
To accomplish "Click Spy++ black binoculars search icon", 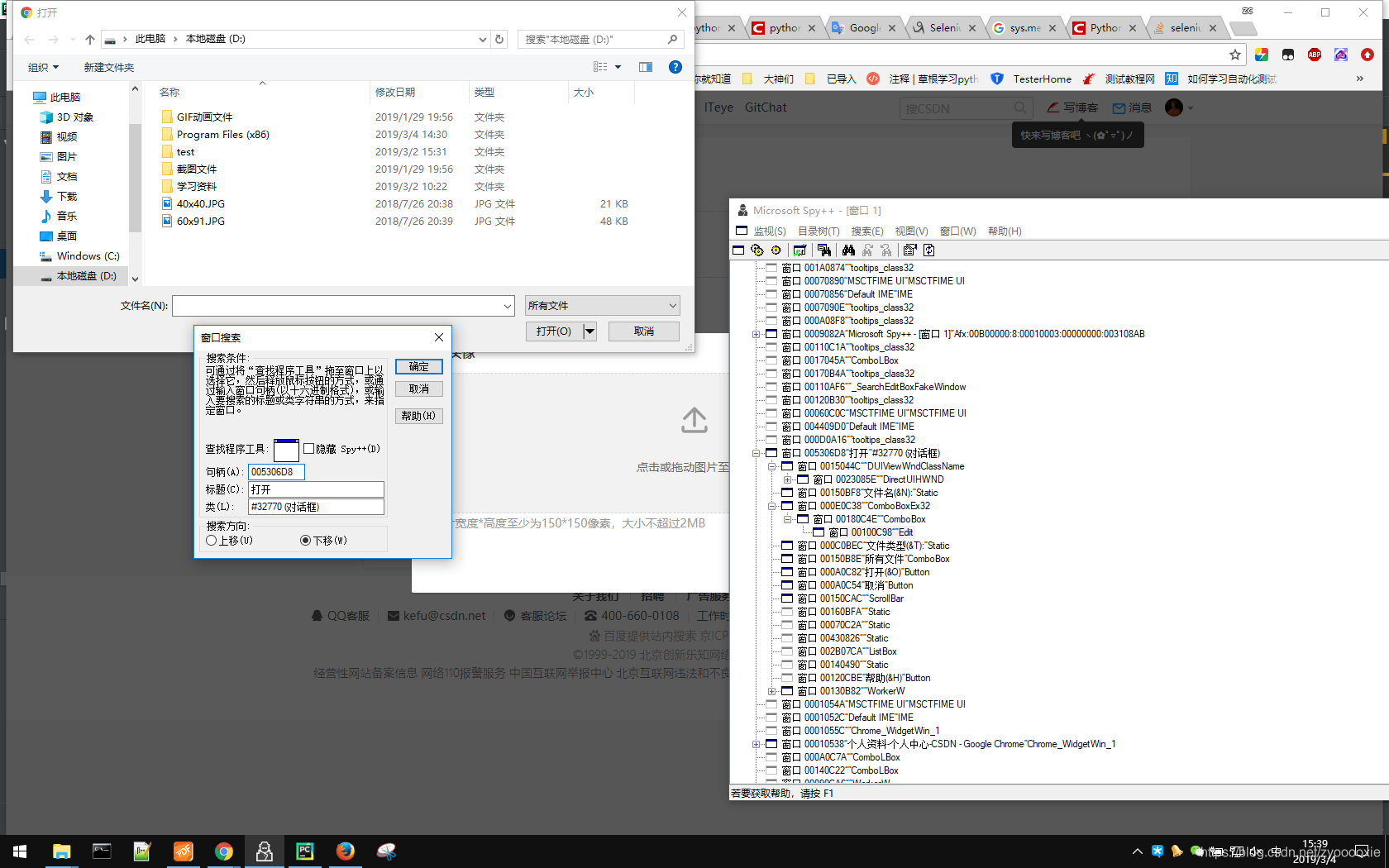I will 848,250.
